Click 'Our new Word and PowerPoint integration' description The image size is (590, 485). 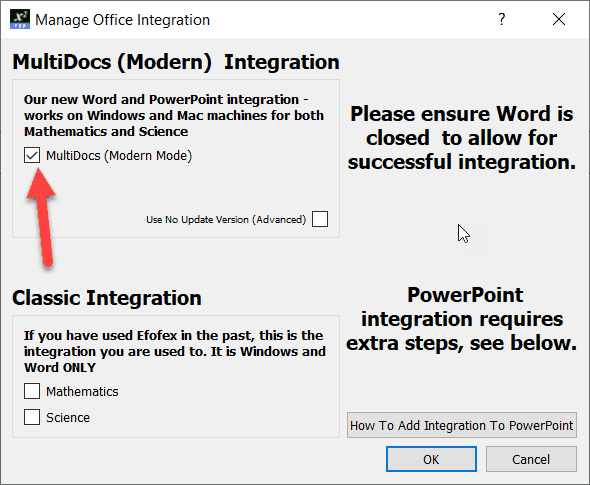[174, 116]
